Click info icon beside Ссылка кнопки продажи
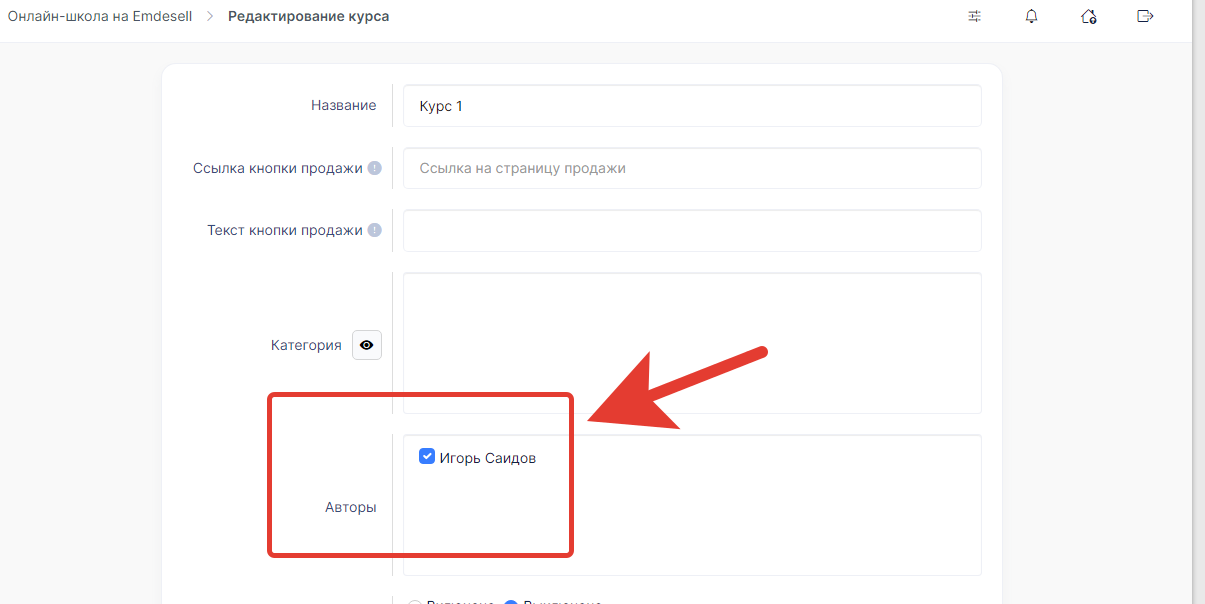 coord(374,168)
